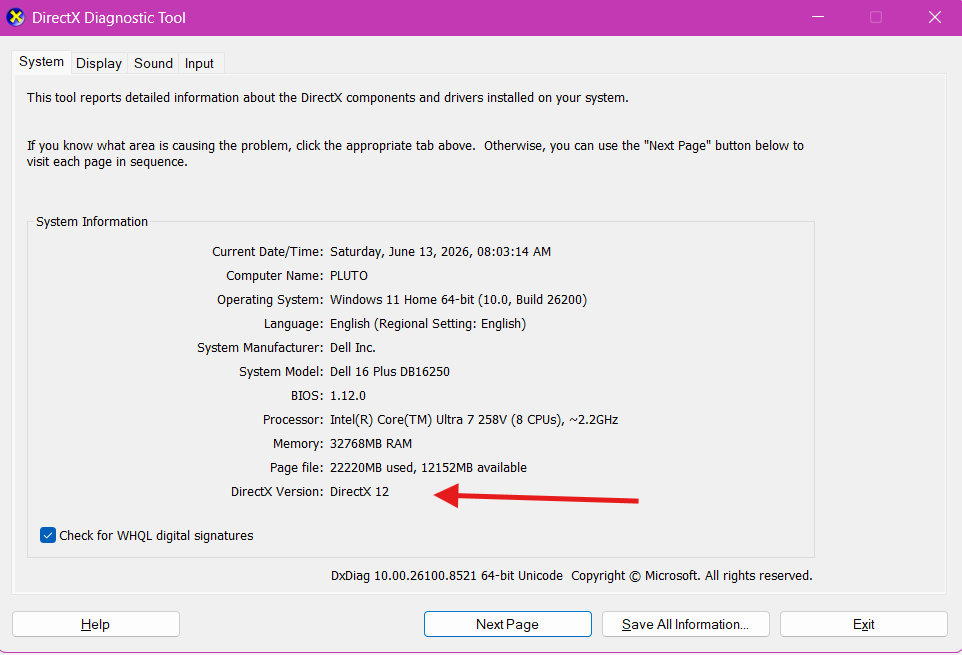Click the Memory label

(298, 443)
